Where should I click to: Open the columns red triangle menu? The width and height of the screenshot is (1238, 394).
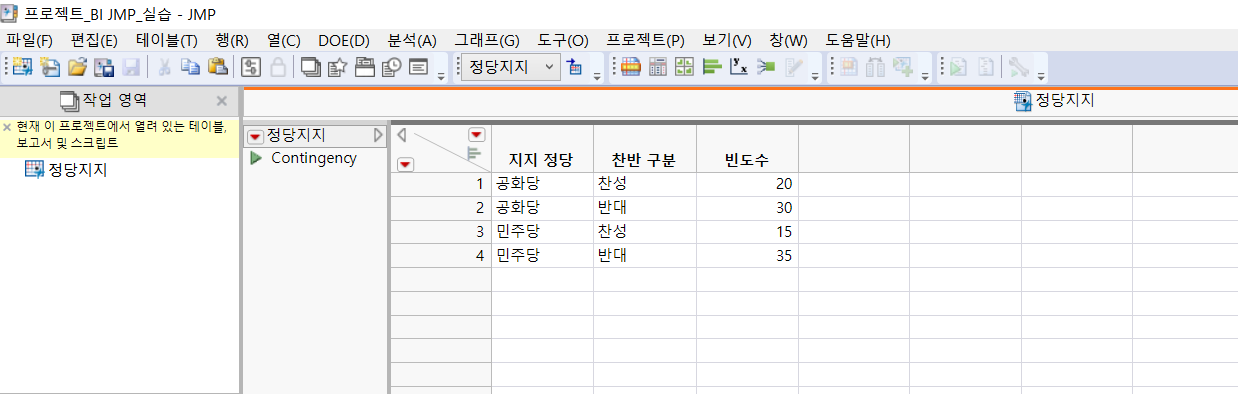tap(476, 134)
